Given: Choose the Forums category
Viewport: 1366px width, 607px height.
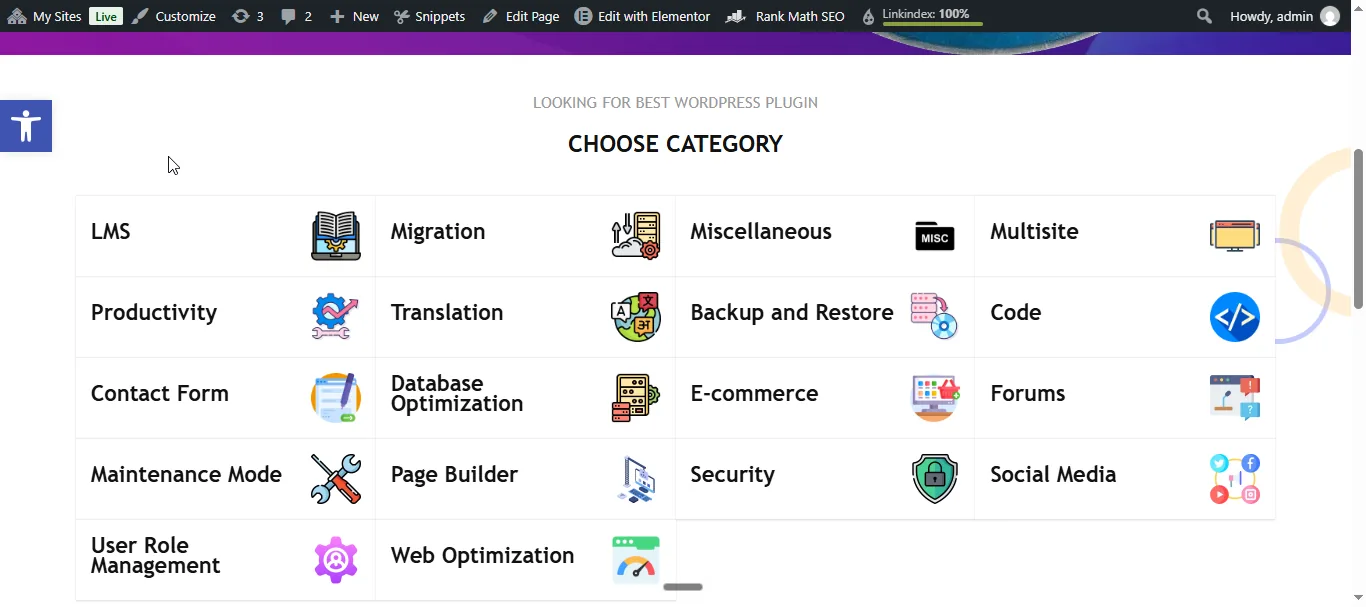Looking at the screenshot, I should 1028,394.
